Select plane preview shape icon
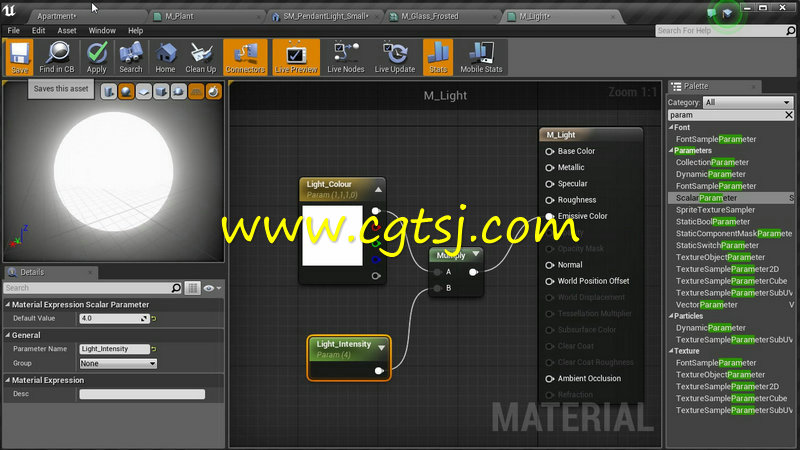This screenshot has height=450, width=800. [x=144, y=92]
